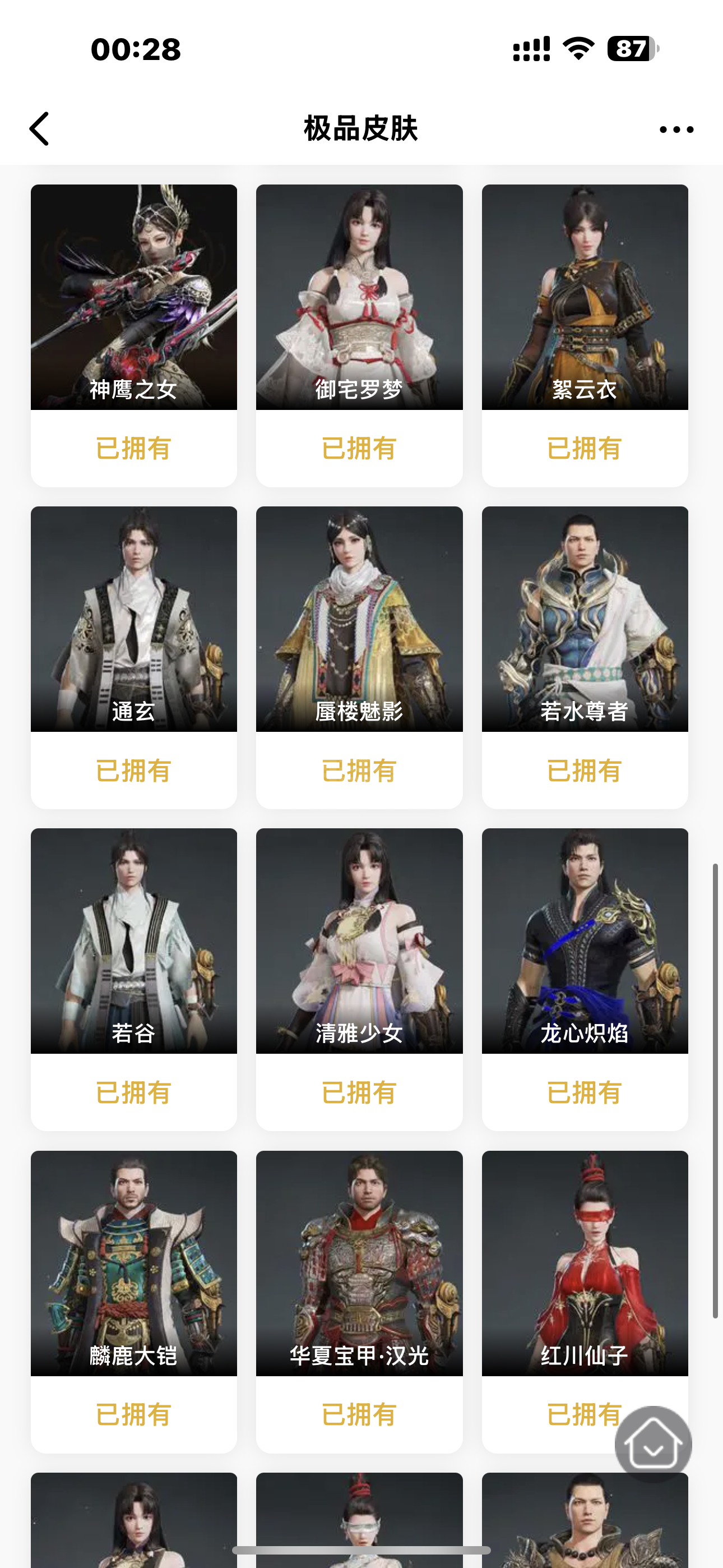This screenshot has width=723, height=1568.
Task: Click 已拥有 under 清雅少女
Action: pyautogui.click(x=359, y=1092)
